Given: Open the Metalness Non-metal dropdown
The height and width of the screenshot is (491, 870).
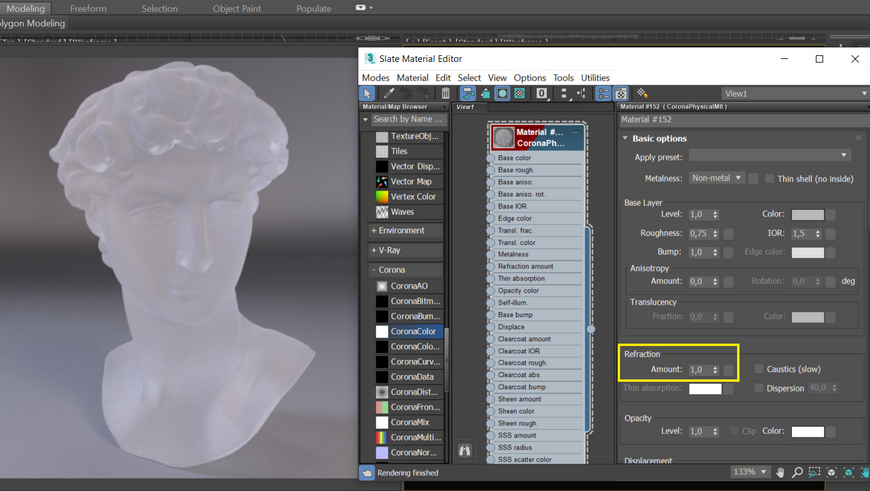Looking at the screenshot, I should pos(717,178).
